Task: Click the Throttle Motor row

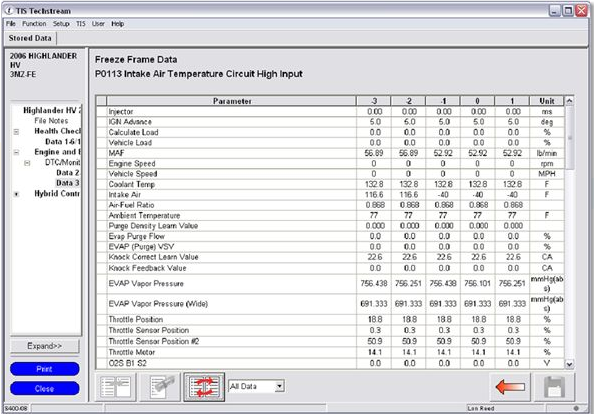Action: click(330, 352)
